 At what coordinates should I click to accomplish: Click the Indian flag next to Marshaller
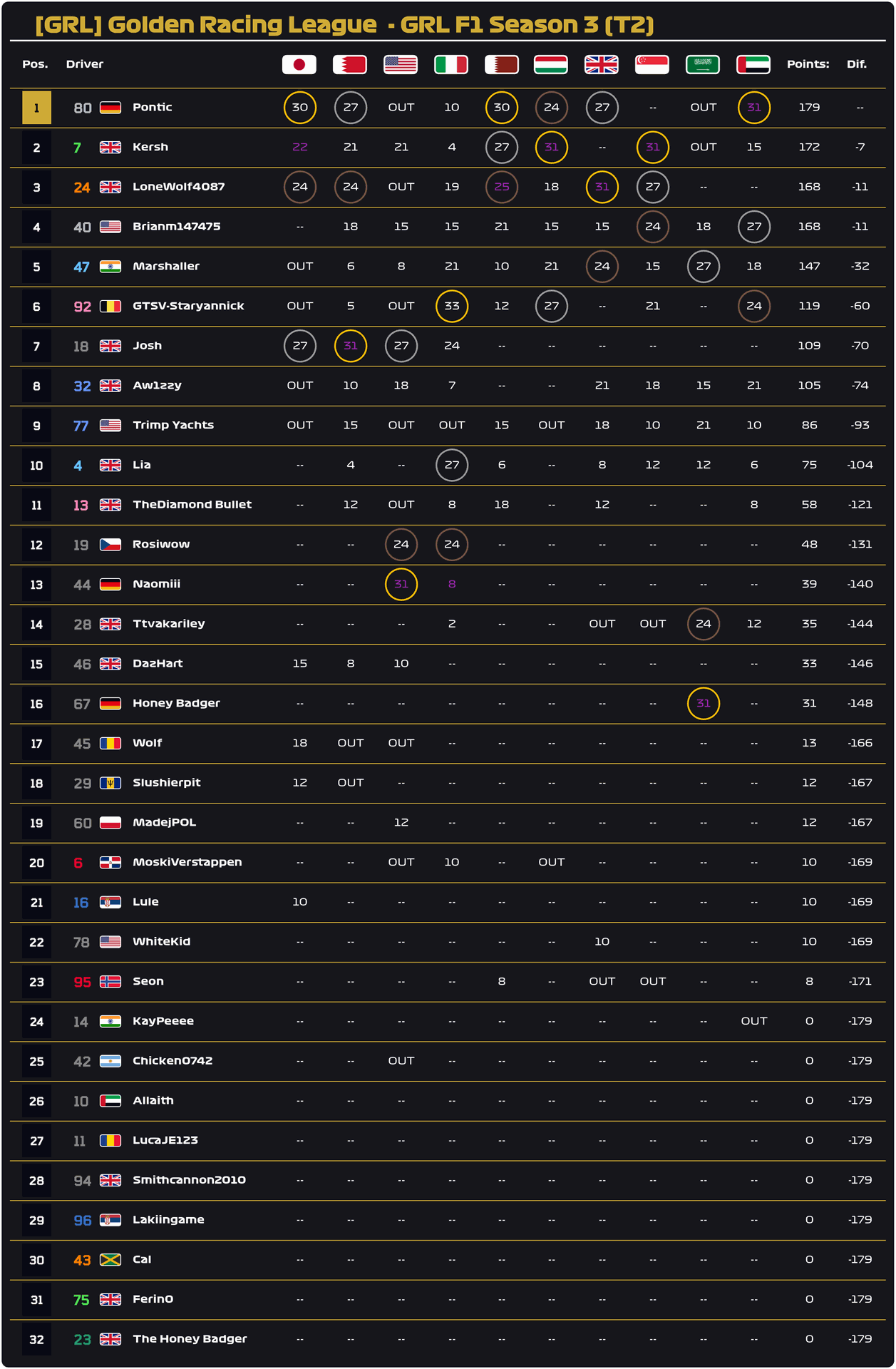pyautogui.click(x=110, y=267)
